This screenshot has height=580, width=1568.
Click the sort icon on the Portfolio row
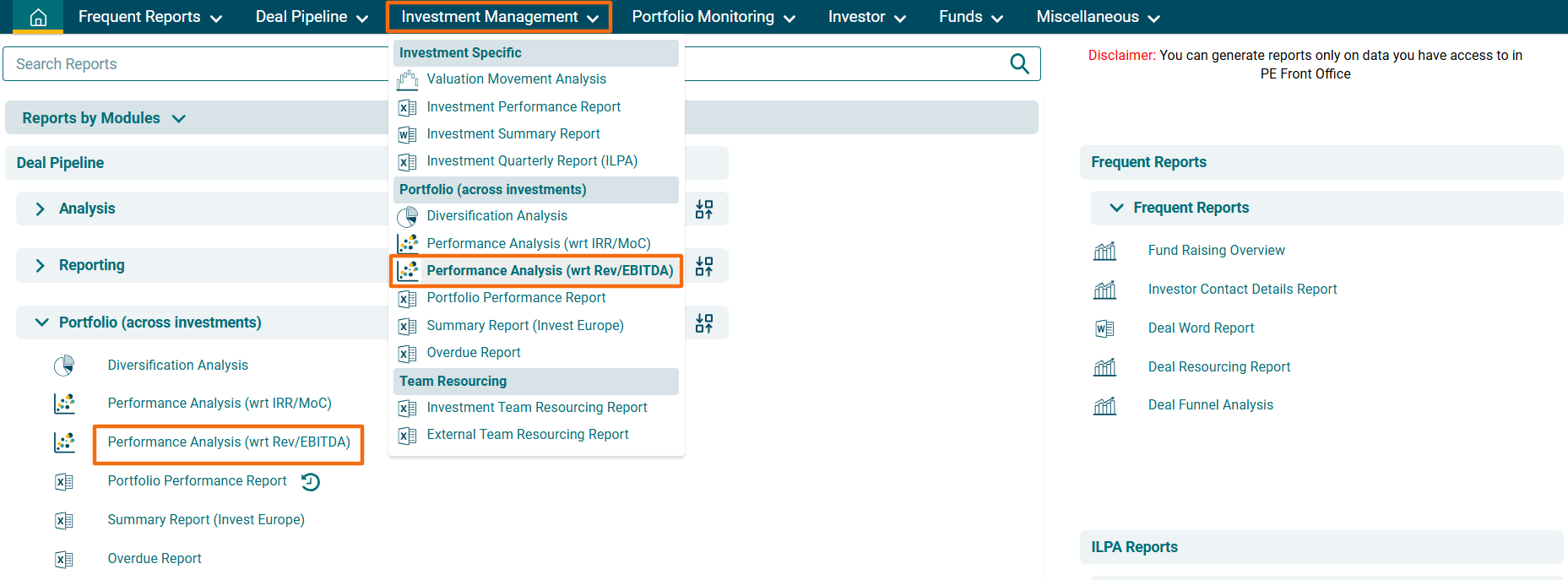(x=704, y=323)
